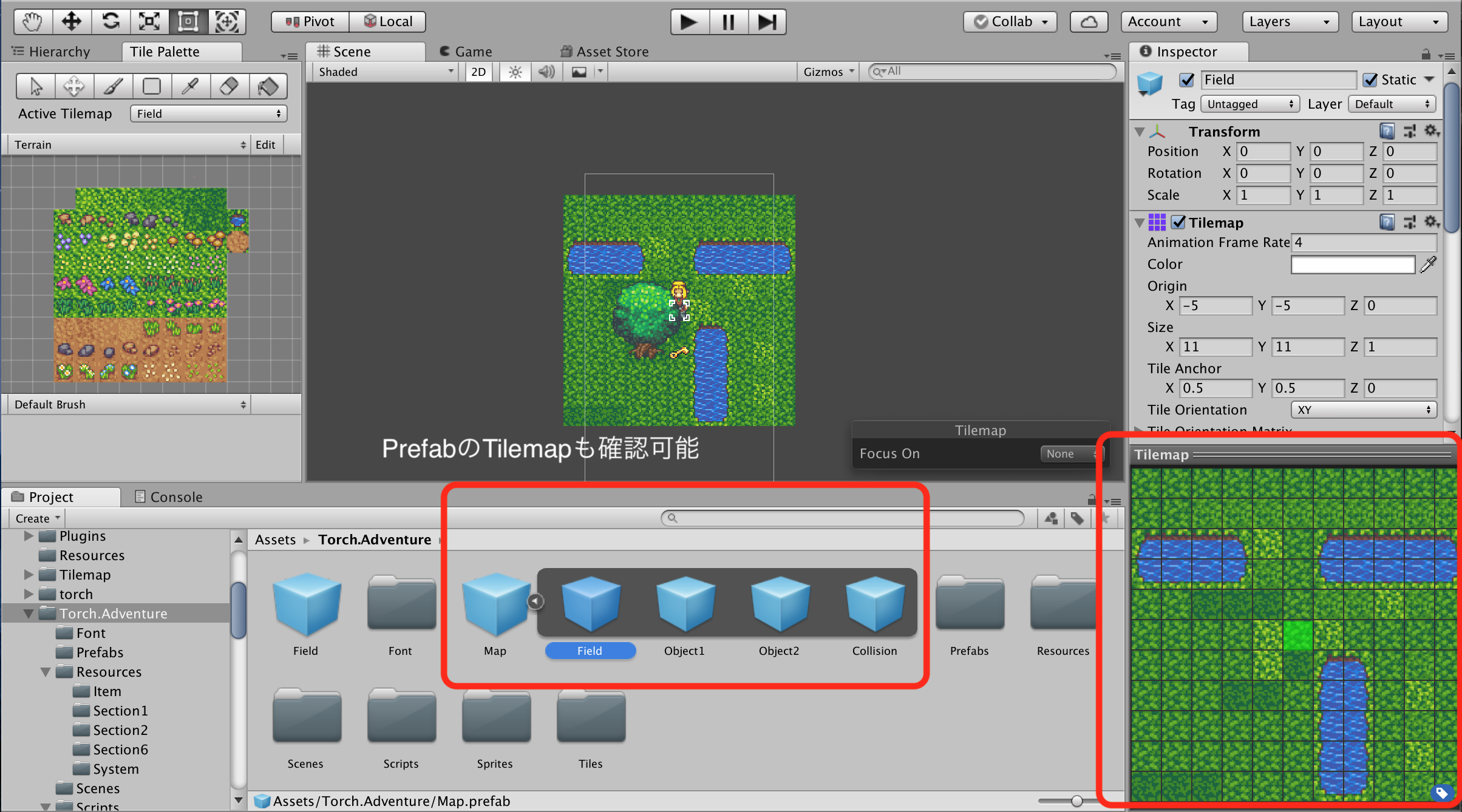Open the Tilemap component gear menu

pyautogui.click(x=1432, y=222)
